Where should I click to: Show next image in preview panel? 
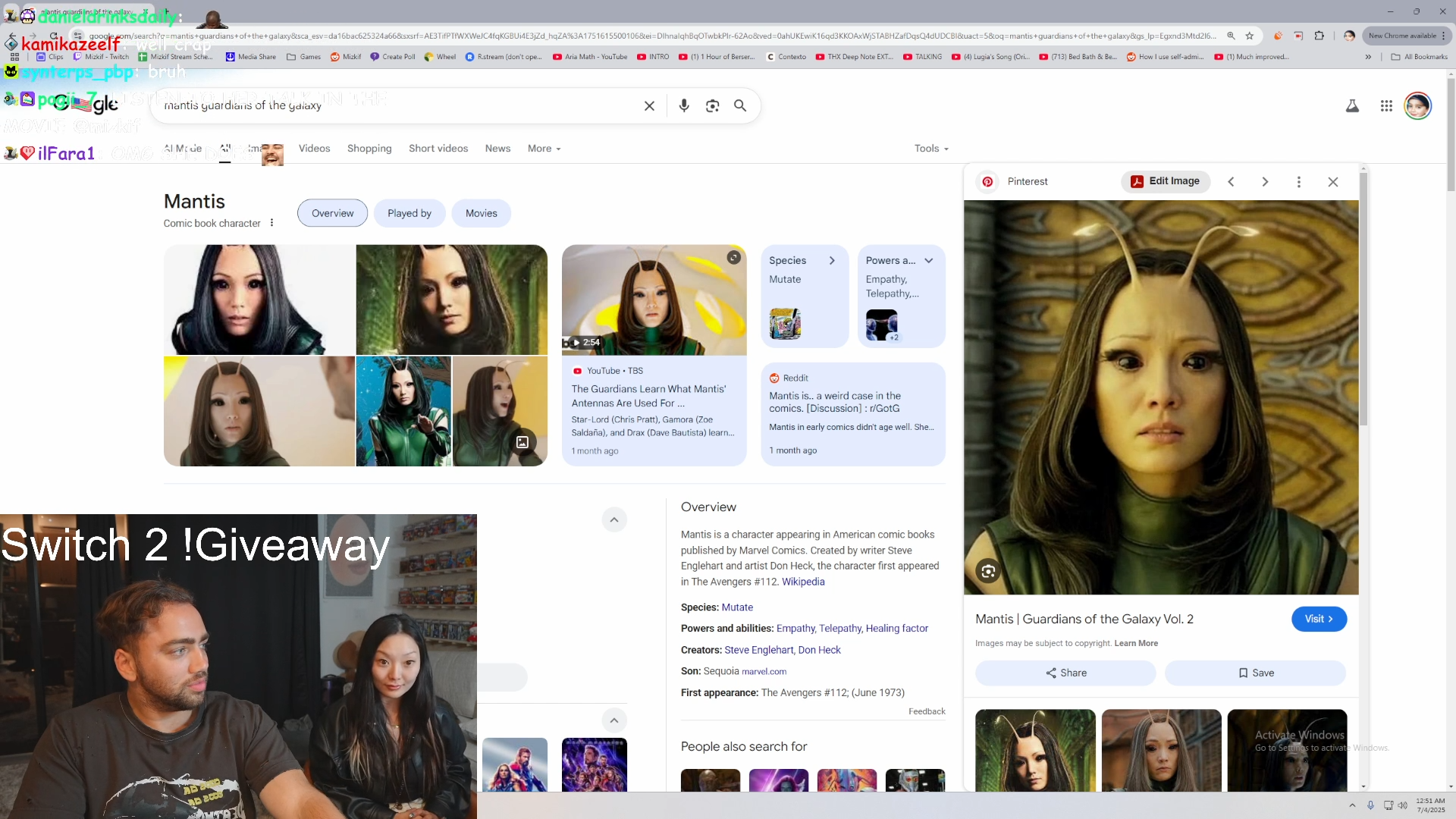coord(1265,182)
